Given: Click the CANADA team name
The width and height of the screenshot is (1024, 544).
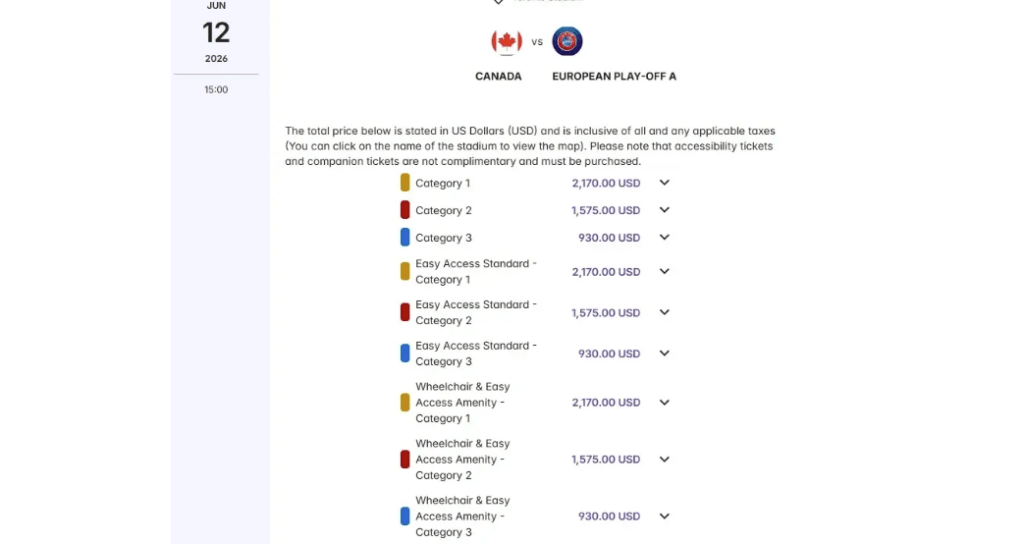Looking at the screenshot, I should pos(498,76).
